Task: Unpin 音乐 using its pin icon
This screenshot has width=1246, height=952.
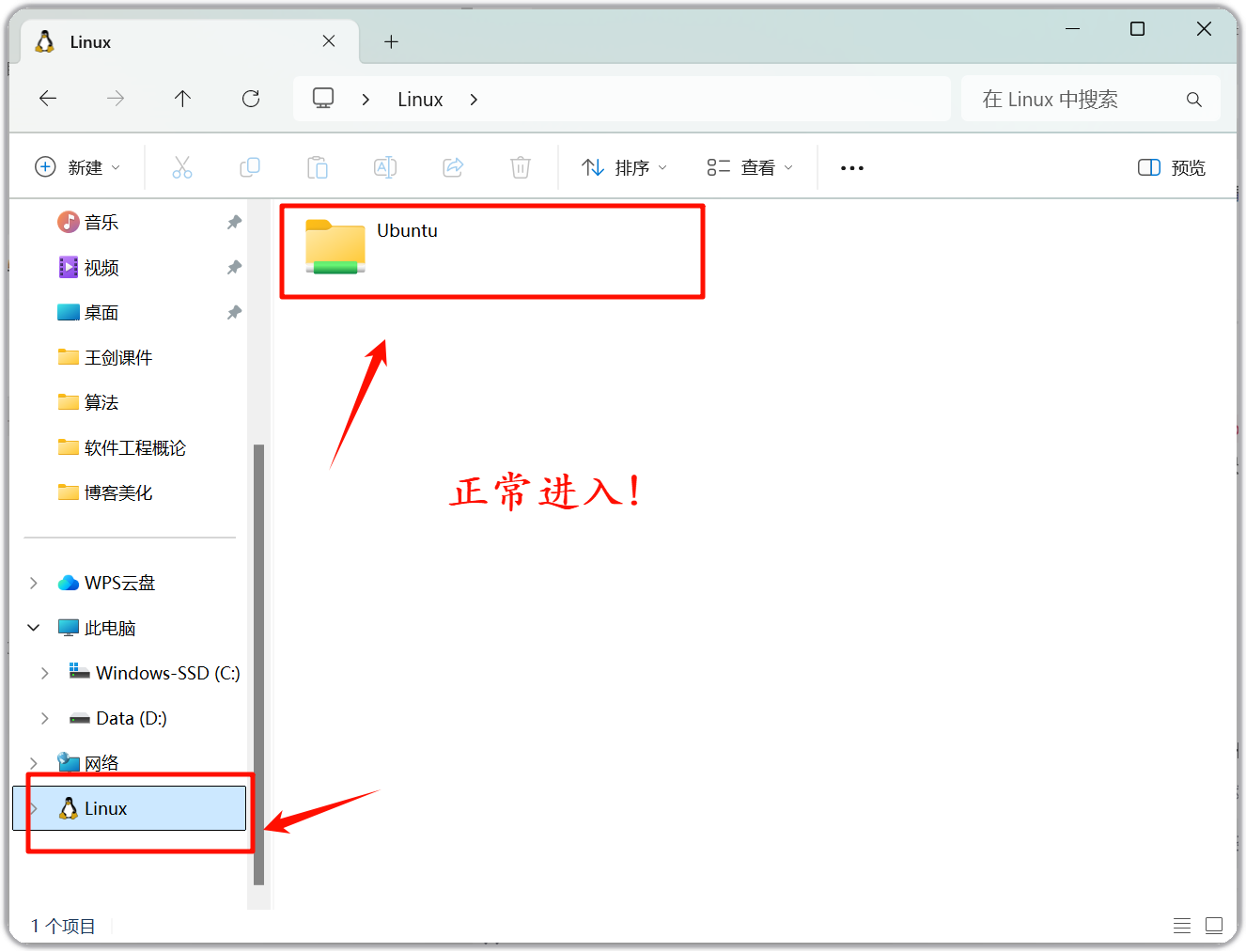Action: pyautogui.click(x=234, y=223)
